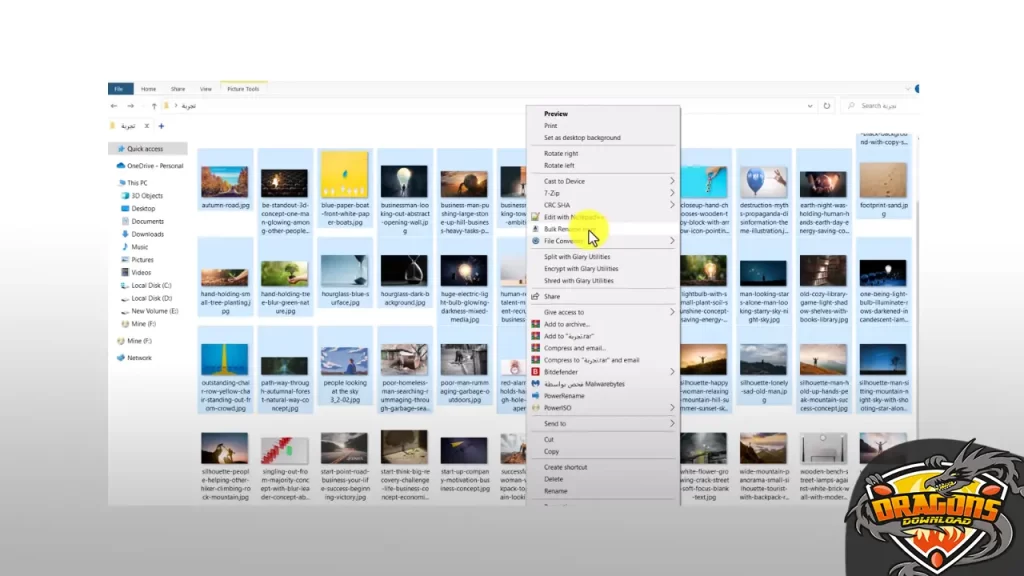Click the PowerRename icon in context menu
This screenshot has height=576, width=1024.
pos(536,396)
